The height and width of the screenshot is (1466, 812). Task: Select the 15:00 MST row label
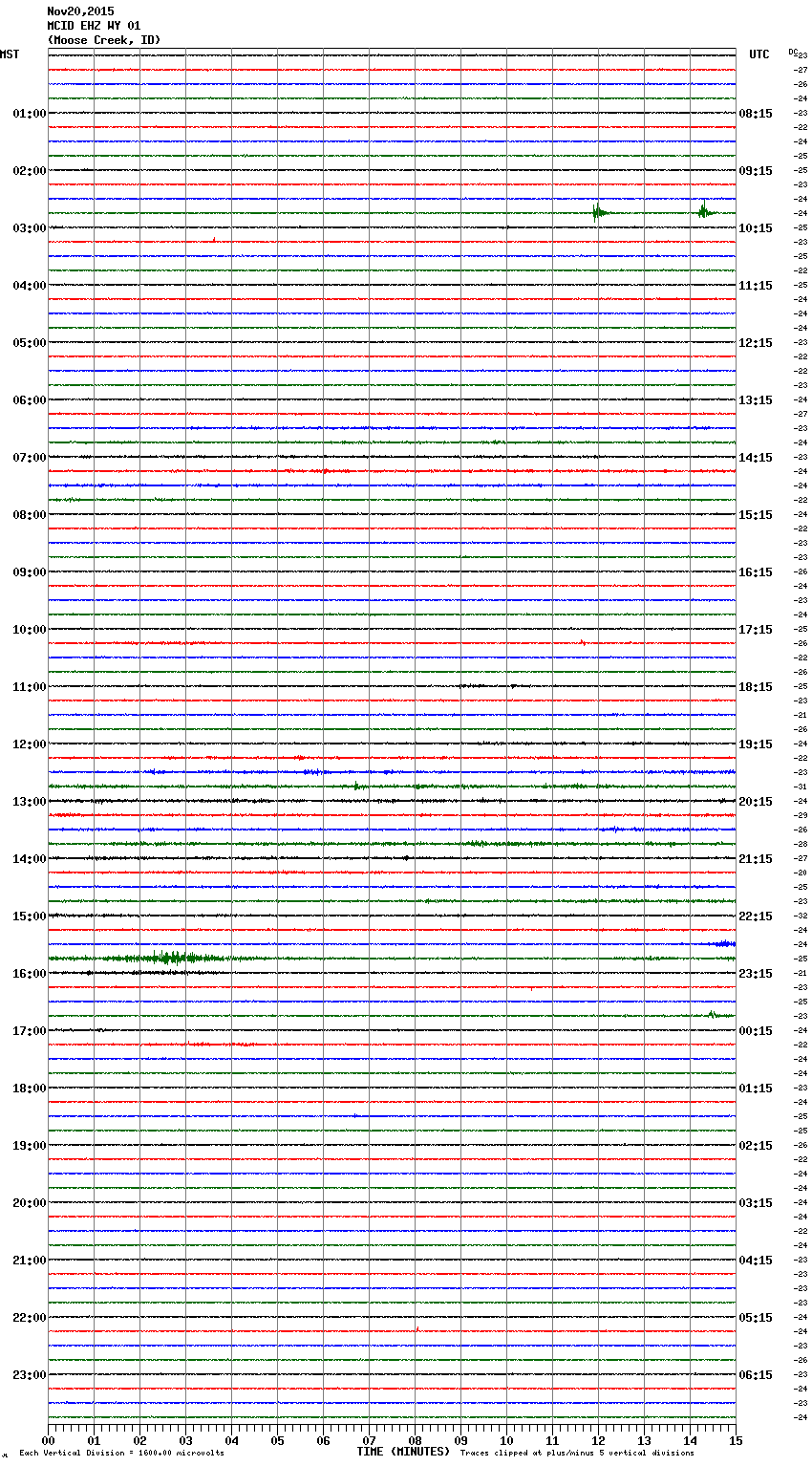point(30,916)
